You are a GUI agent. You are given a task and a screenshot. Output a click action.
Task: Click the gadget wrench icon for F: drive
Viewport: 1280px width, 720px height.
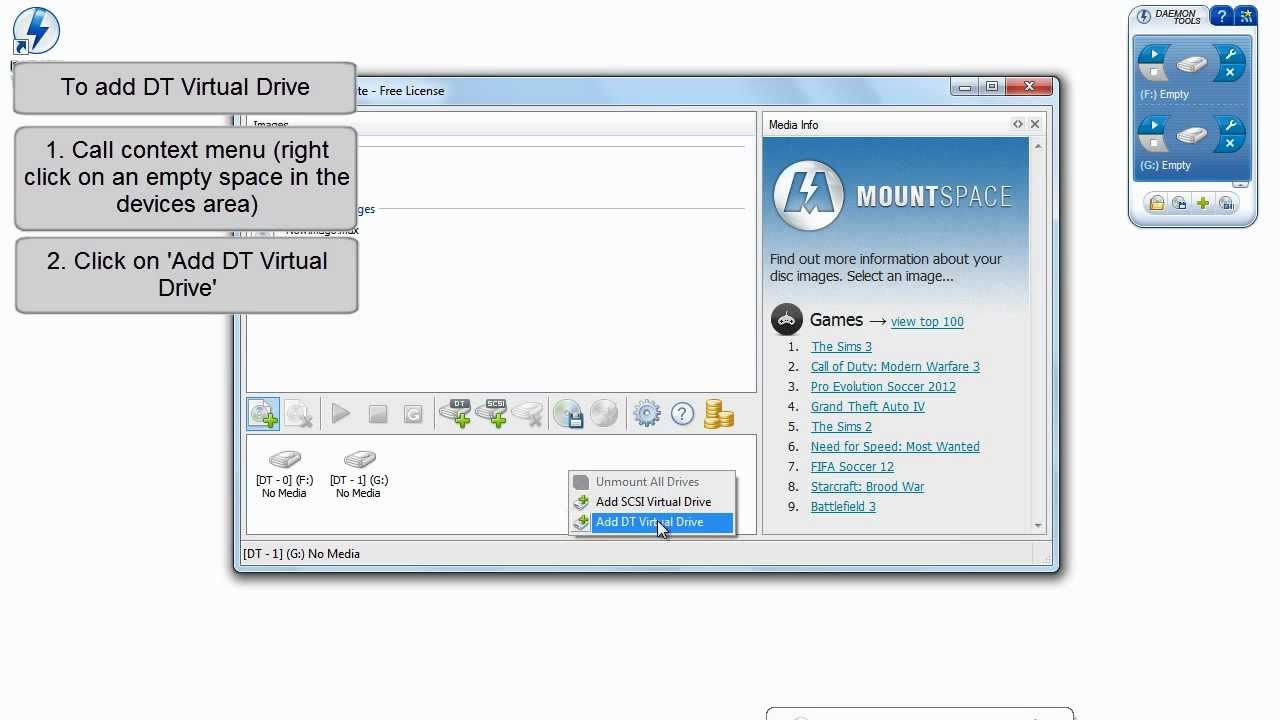click(x=1230, y=55)
